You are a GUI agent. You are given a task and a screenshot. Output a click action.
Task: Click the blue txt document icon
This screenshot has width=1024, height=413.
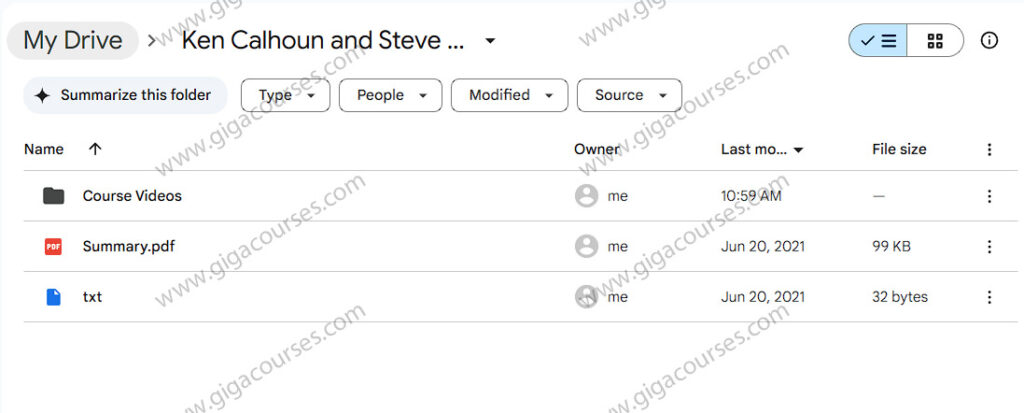(53, 297)
